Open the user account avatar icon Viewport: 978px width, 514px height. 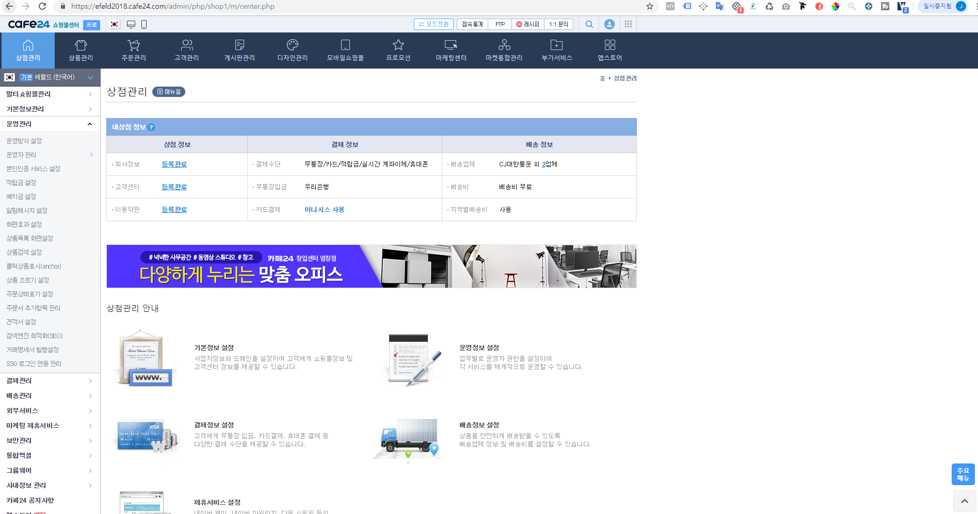tap(609, 24)
